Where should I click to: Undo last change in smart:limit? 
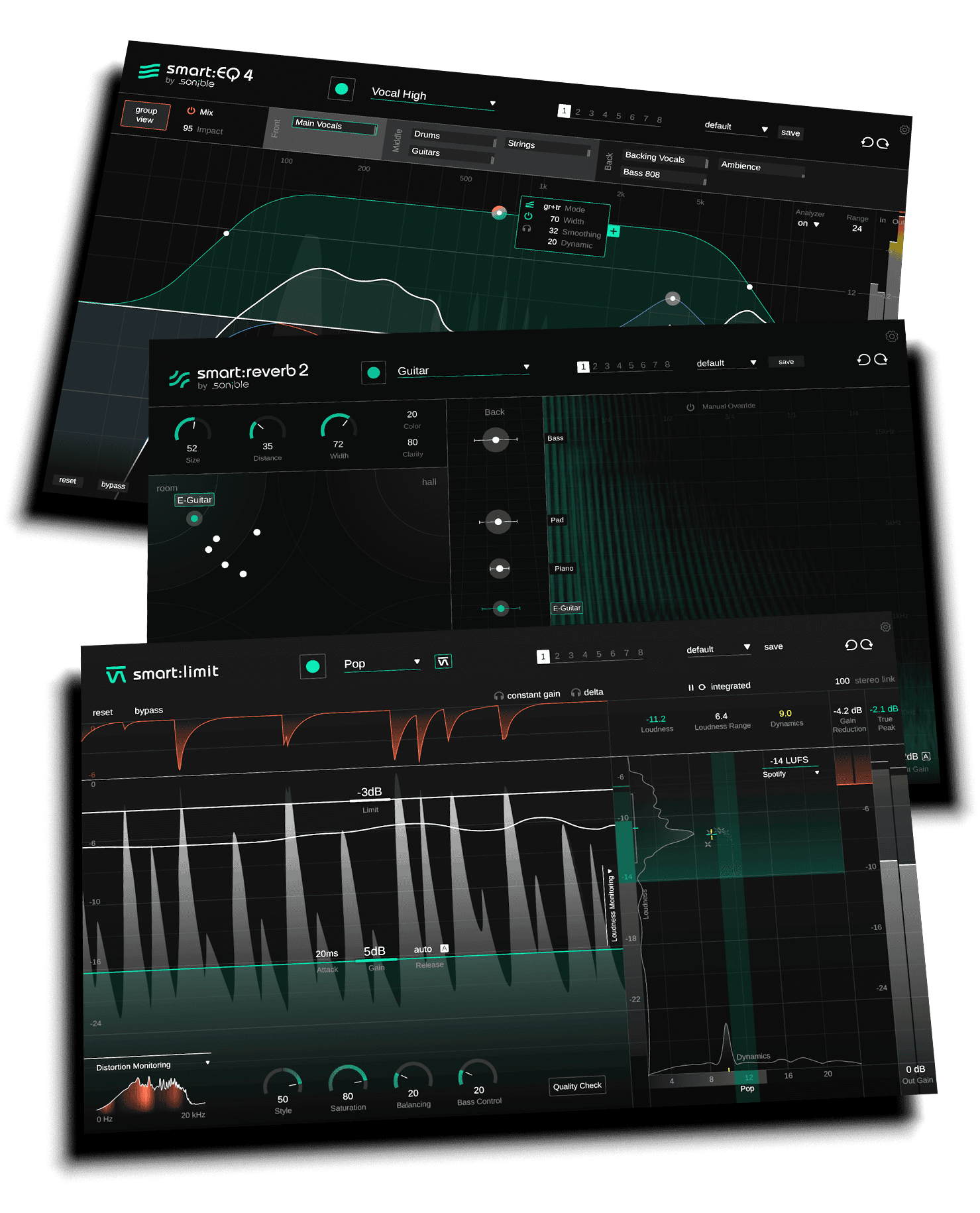(851, 645)
